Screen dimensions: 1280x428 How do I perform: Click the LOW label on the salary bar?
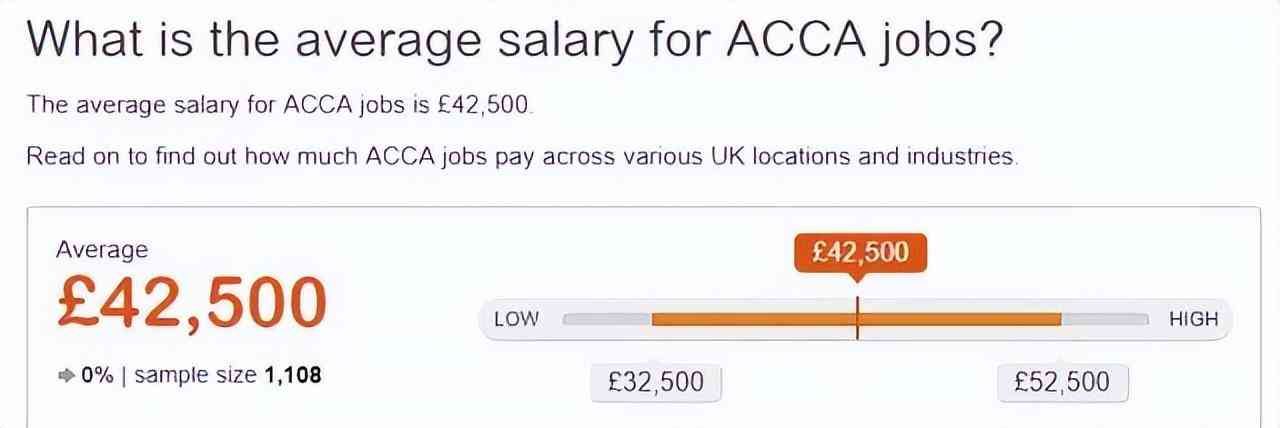516,320
